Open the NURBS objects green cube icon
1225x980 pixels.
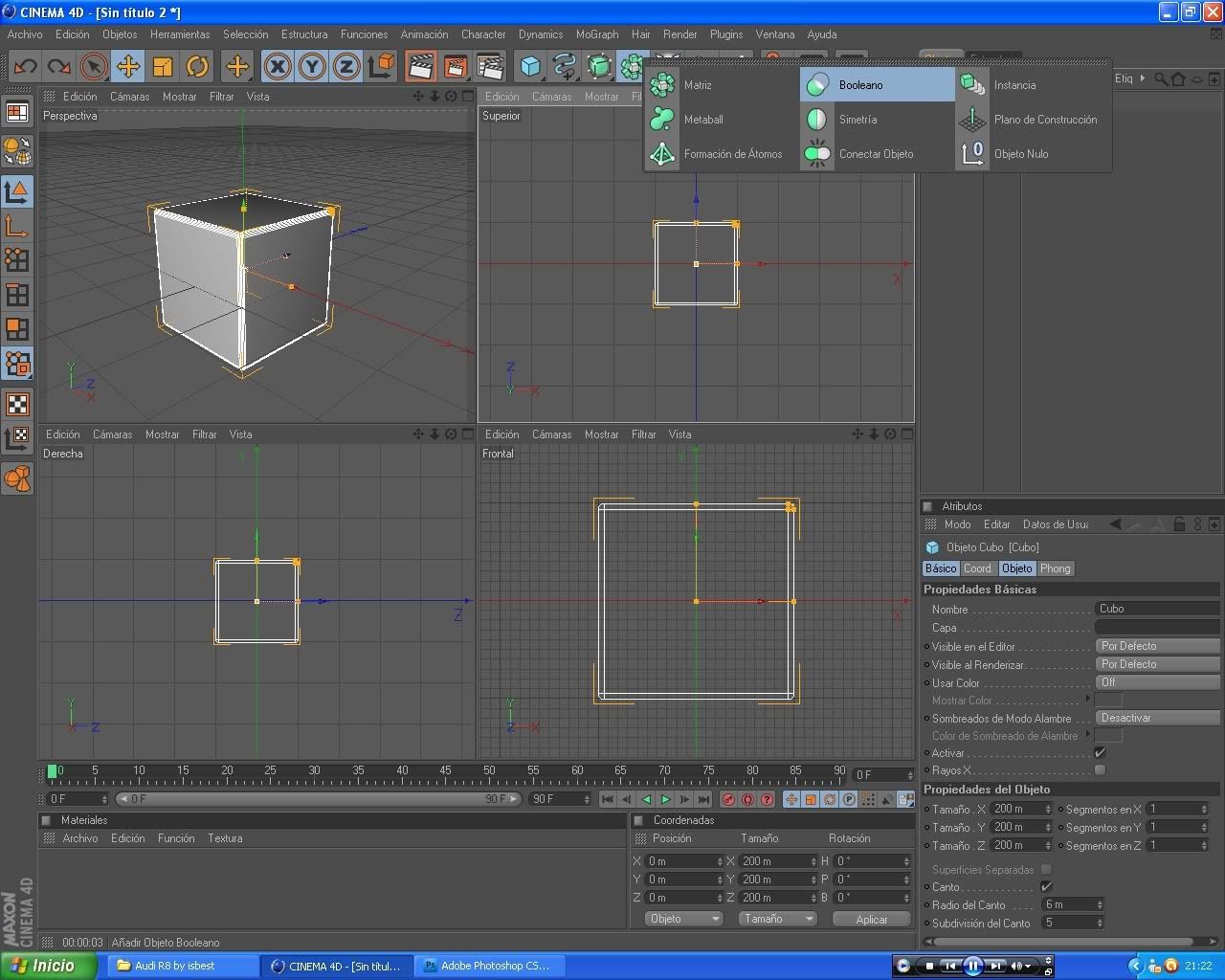click(x=599, y=66)
